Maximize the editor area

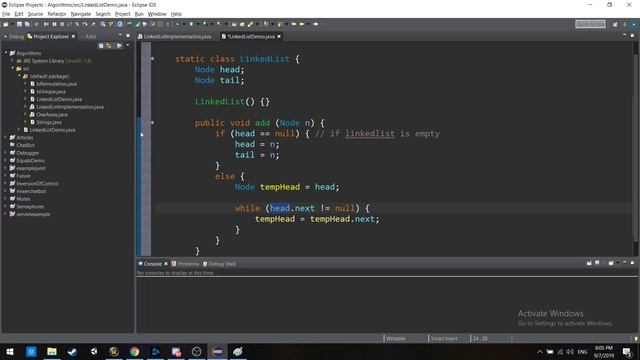tap(632, 36)
